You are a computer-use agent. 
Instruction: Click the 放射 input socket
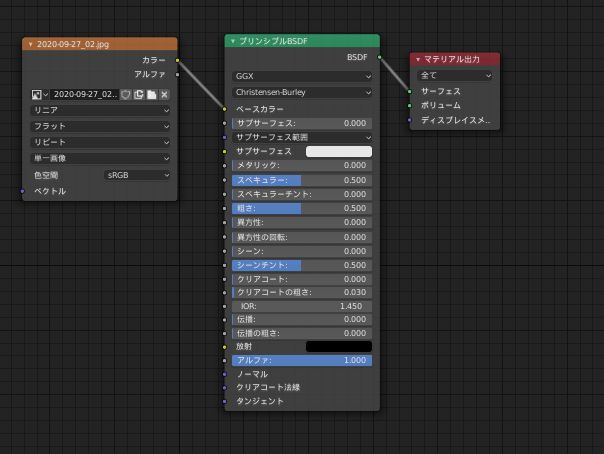(225, 347)
